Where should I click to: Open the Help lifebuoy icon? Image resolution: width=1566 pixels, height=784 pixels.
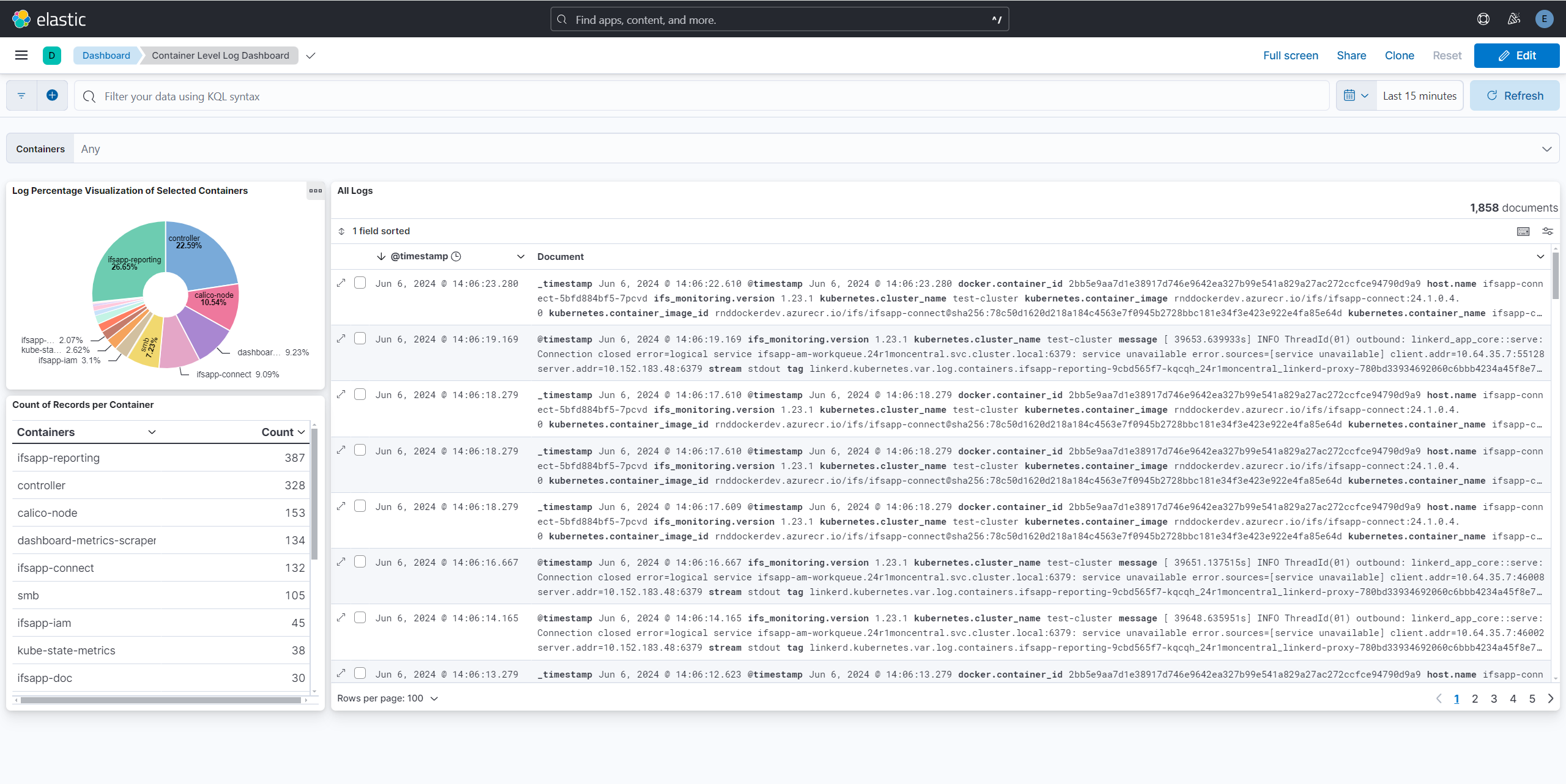[1483, 19]
